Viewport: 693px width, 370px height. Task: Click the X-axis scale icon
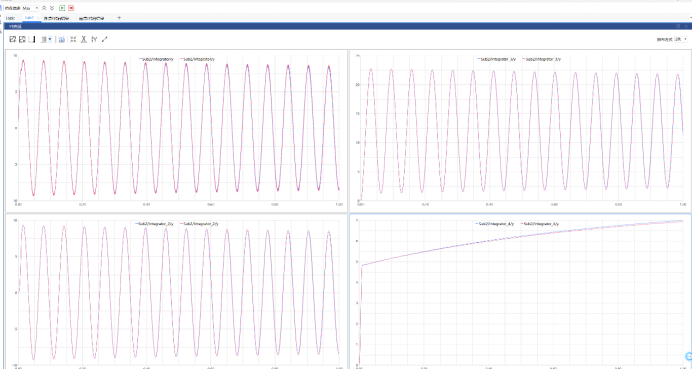[x=84, y=39]
